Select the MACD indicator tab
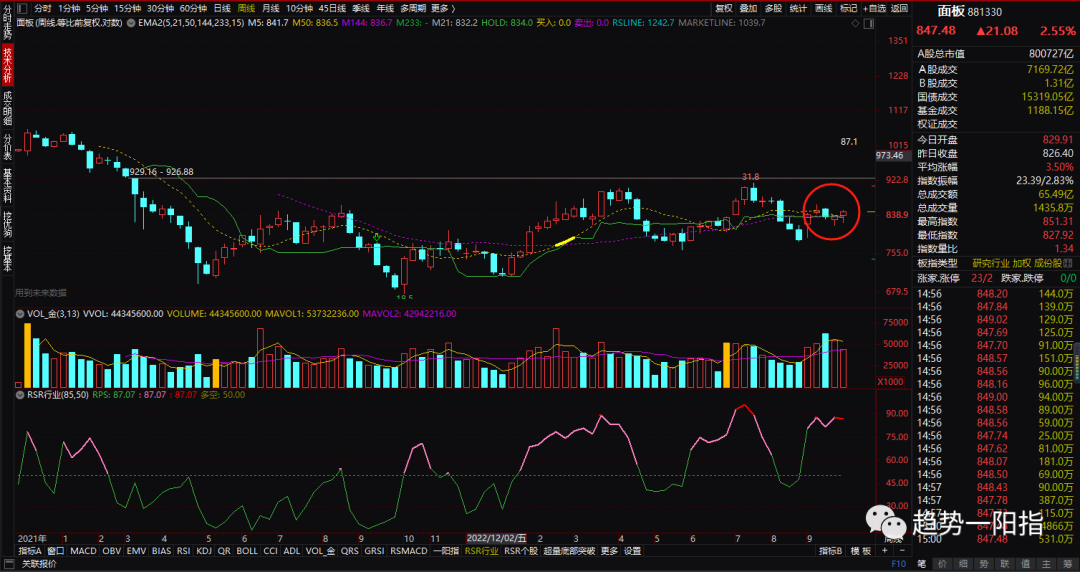 coord(83,551)
